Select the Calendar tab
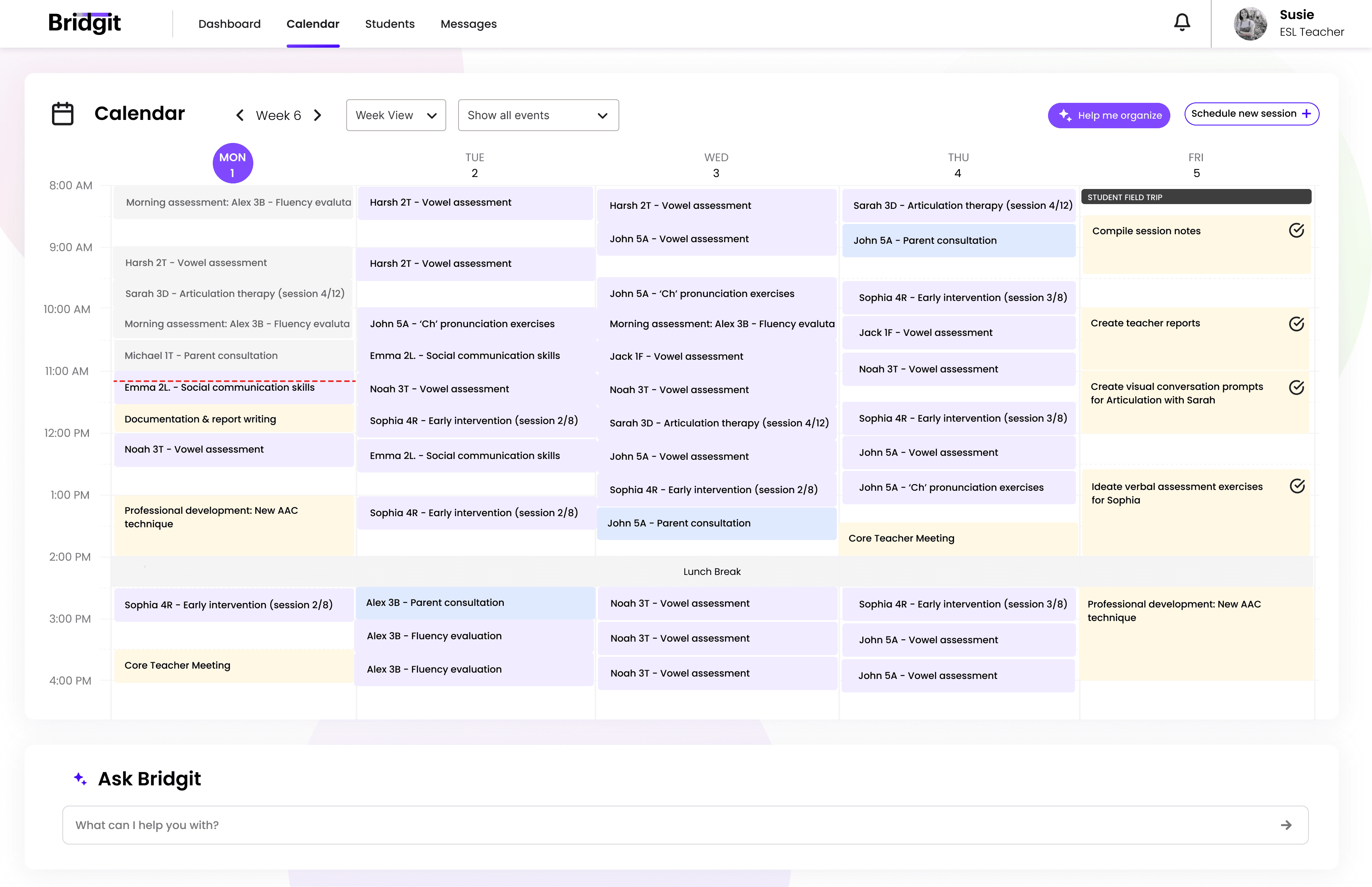This screenshot has width=1372, height=887. click(x=312, y=23)
